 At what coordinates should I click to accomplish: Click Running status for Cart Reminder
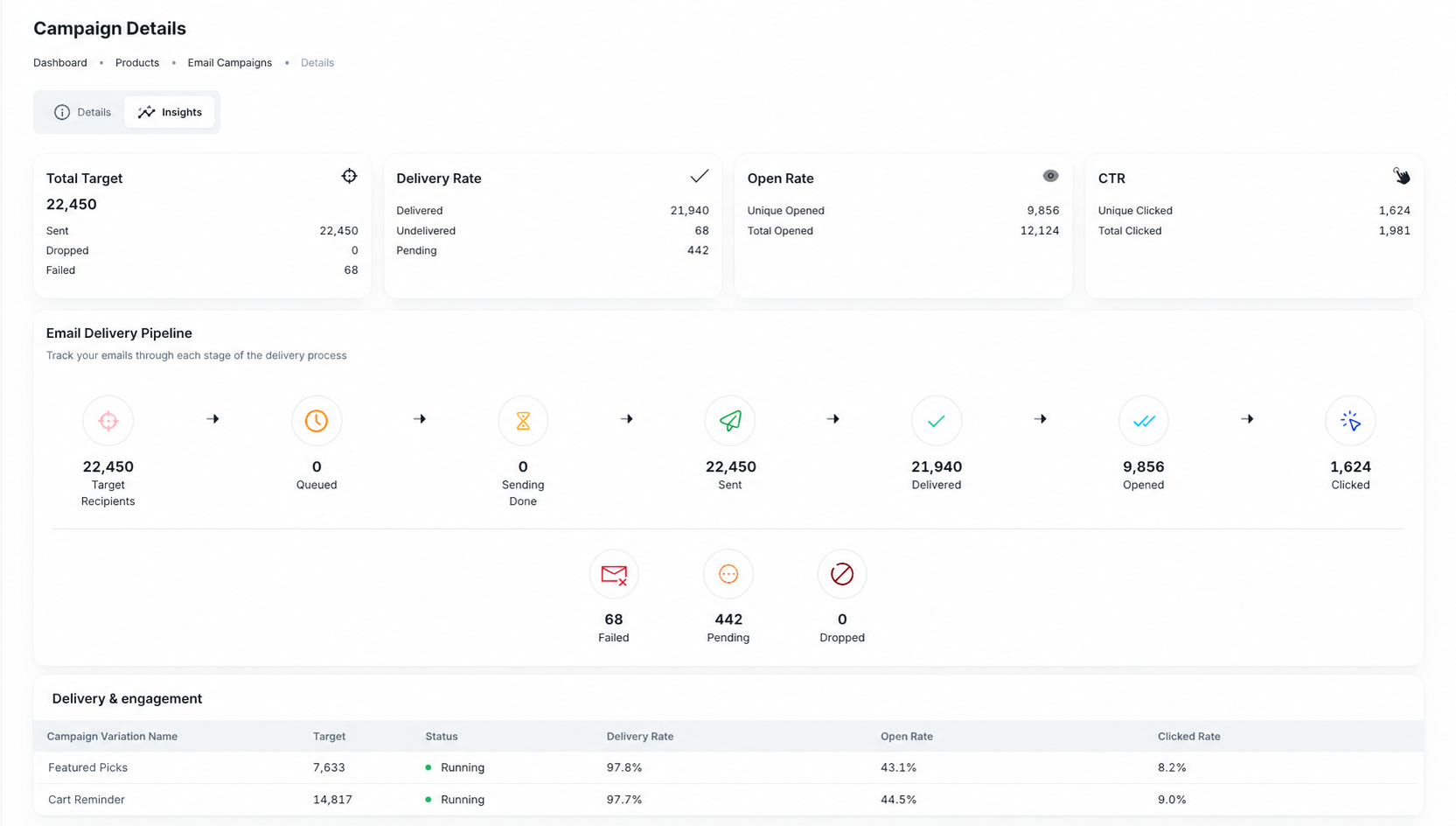(x=455, y=800)
